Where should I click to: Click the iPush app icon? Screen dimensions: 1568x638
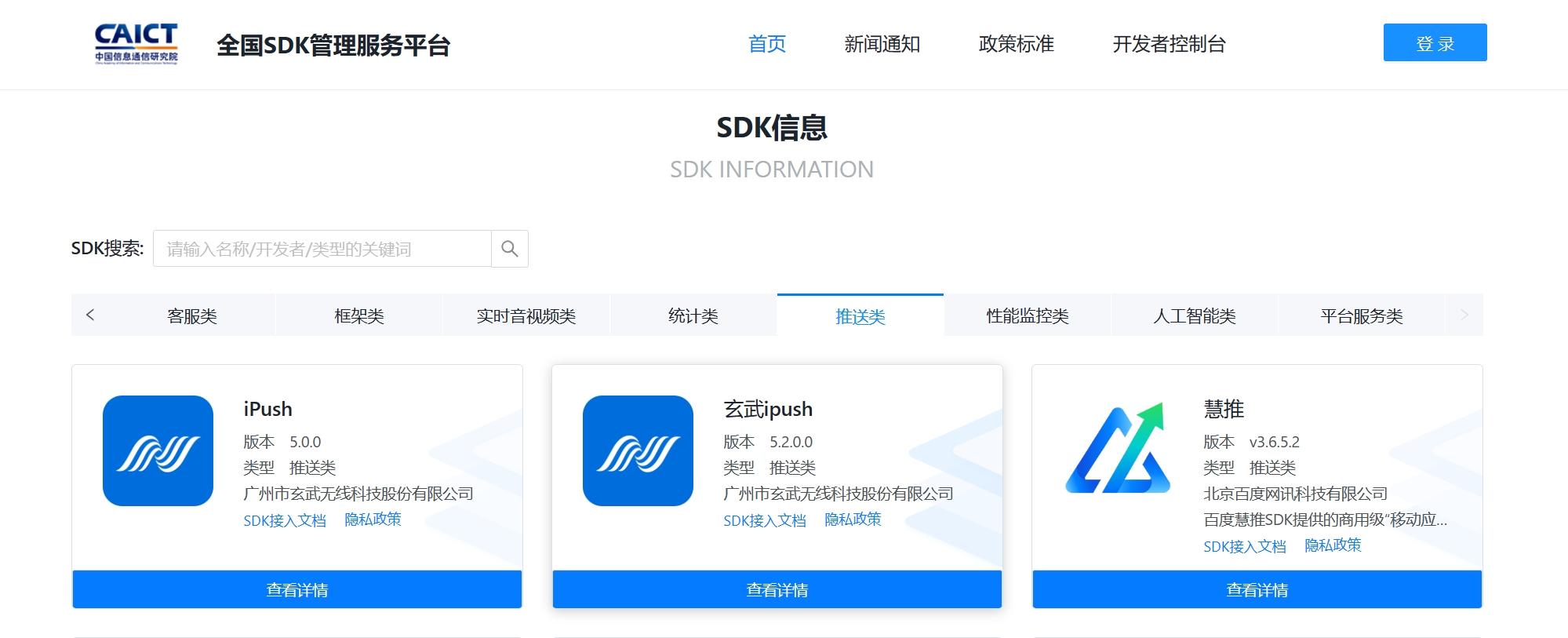(x=158, y=450)
